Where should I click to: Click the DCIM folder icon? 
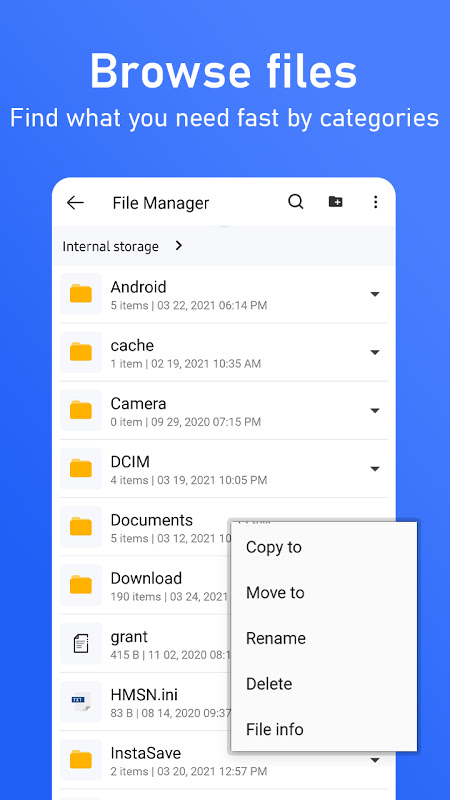point(81,468)
